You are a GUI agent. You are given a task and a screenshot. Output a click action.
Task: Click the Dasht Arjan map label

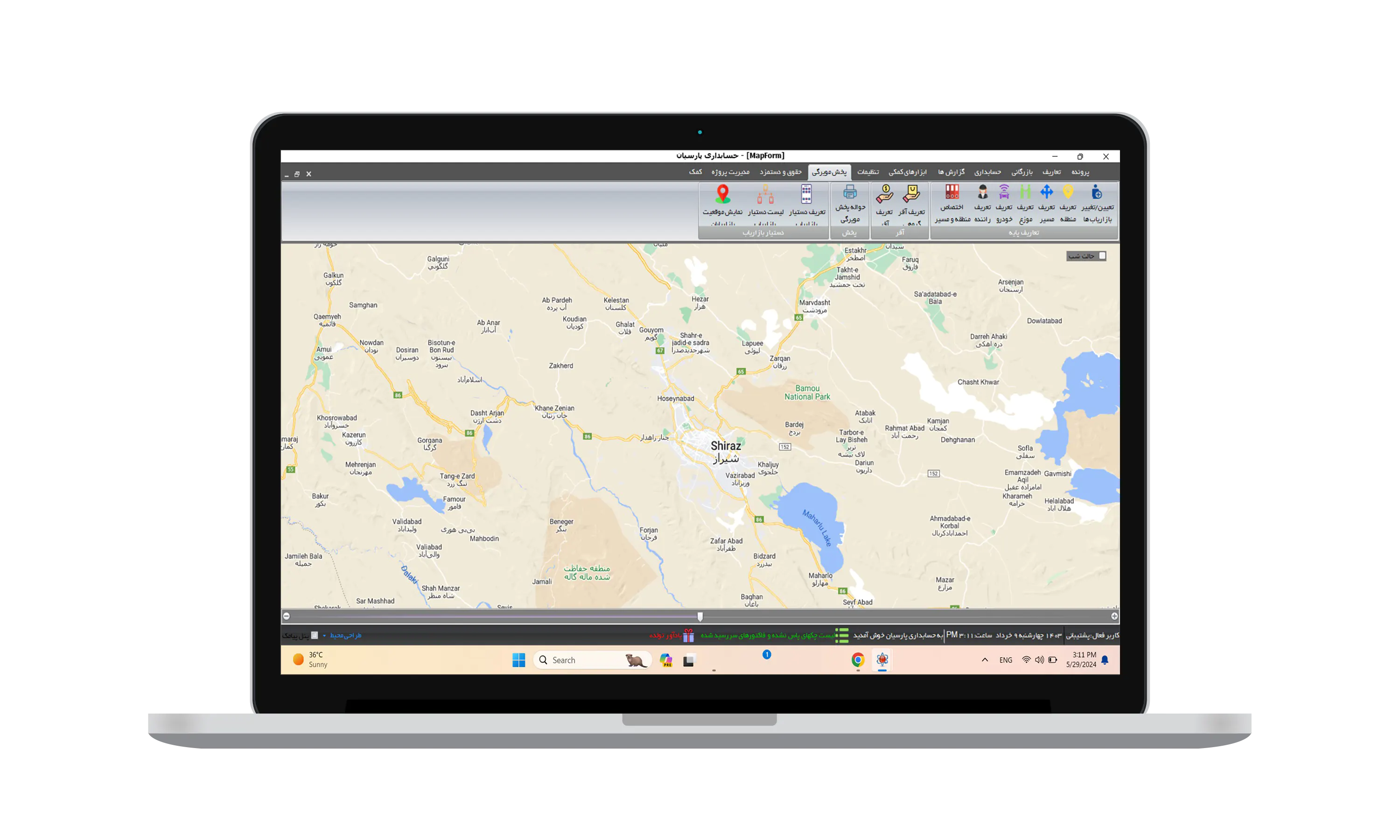coord(487,417)
